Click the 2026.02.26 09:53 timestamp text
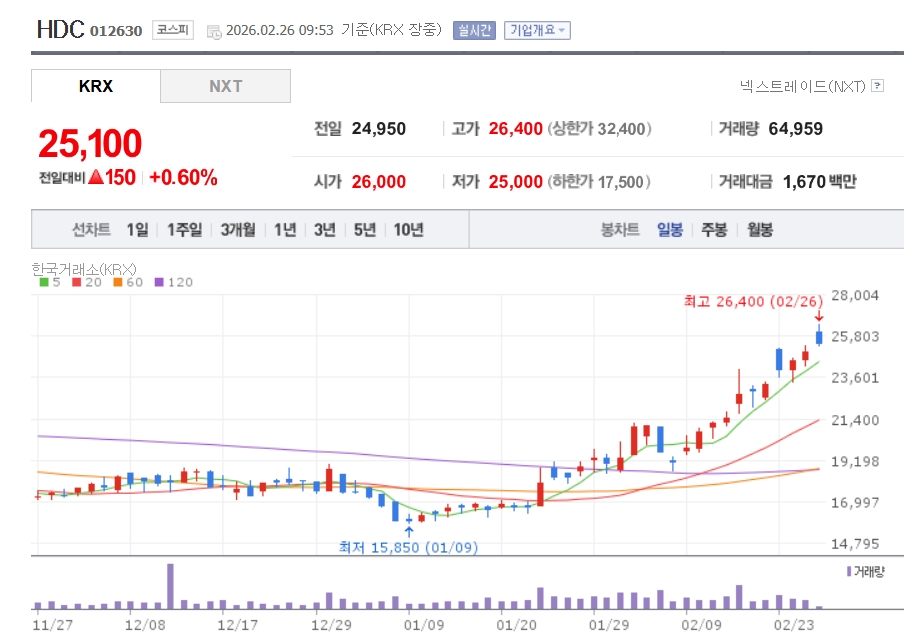The height and width of the screenshot is (644, 904). (x=280, y=30)
